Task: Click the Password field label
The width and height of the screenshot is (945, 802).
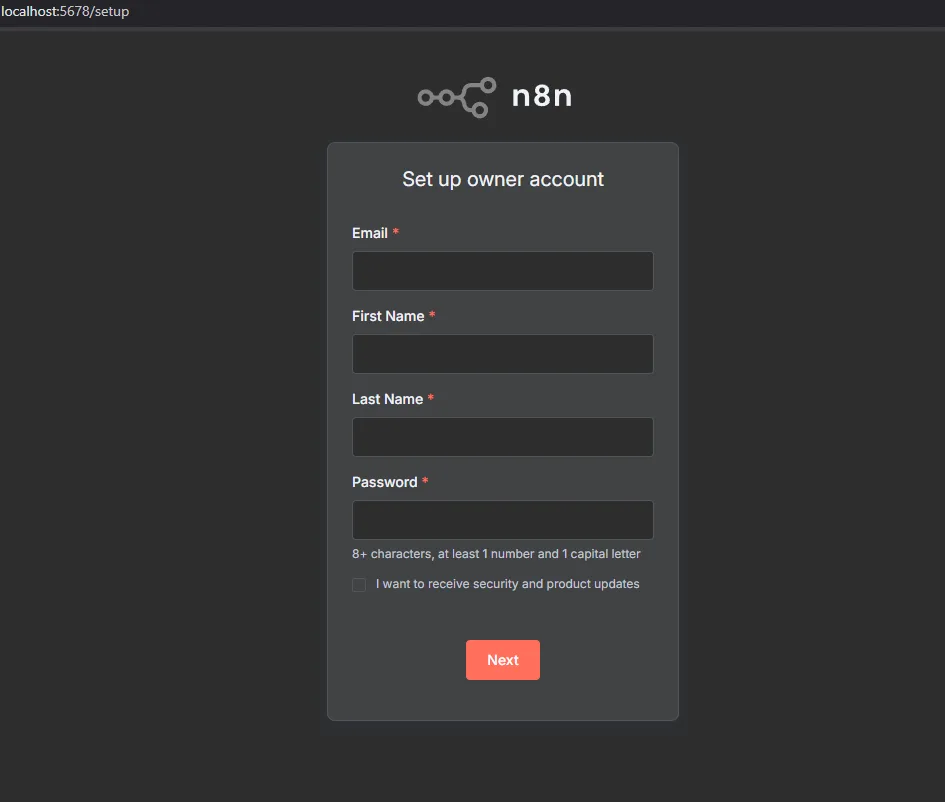Action: [384, 482]
